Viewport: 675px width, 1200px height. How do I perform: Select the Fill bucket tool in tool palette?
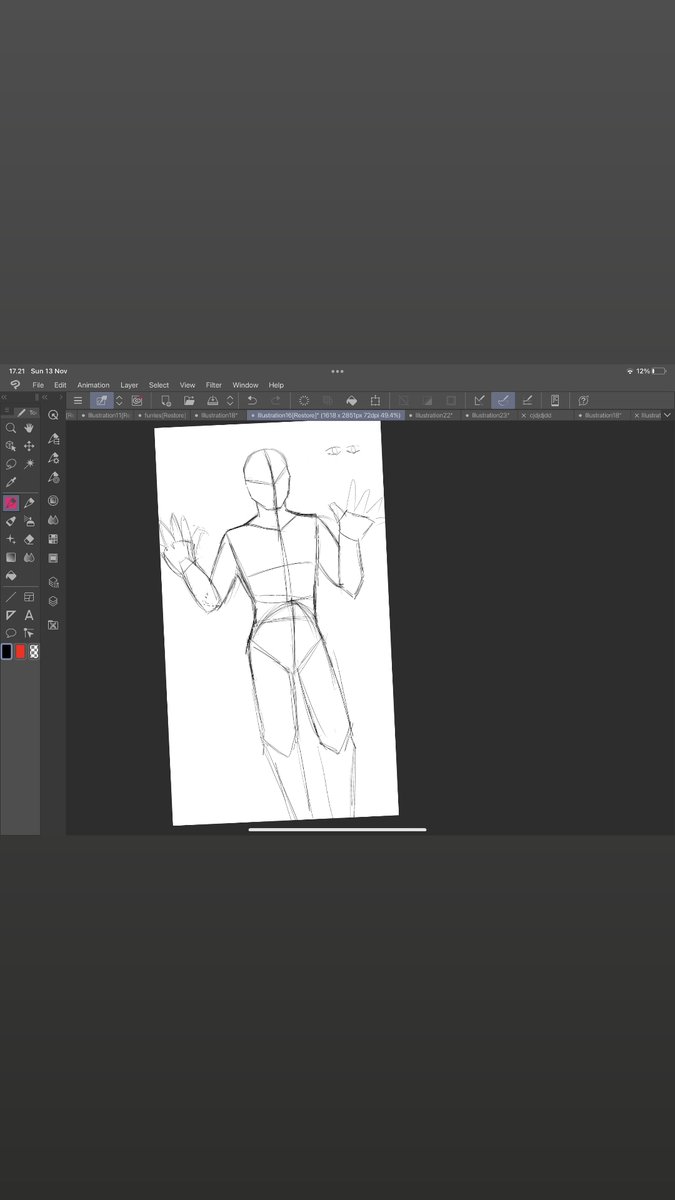pyautogui.click(x=11, y=576)
